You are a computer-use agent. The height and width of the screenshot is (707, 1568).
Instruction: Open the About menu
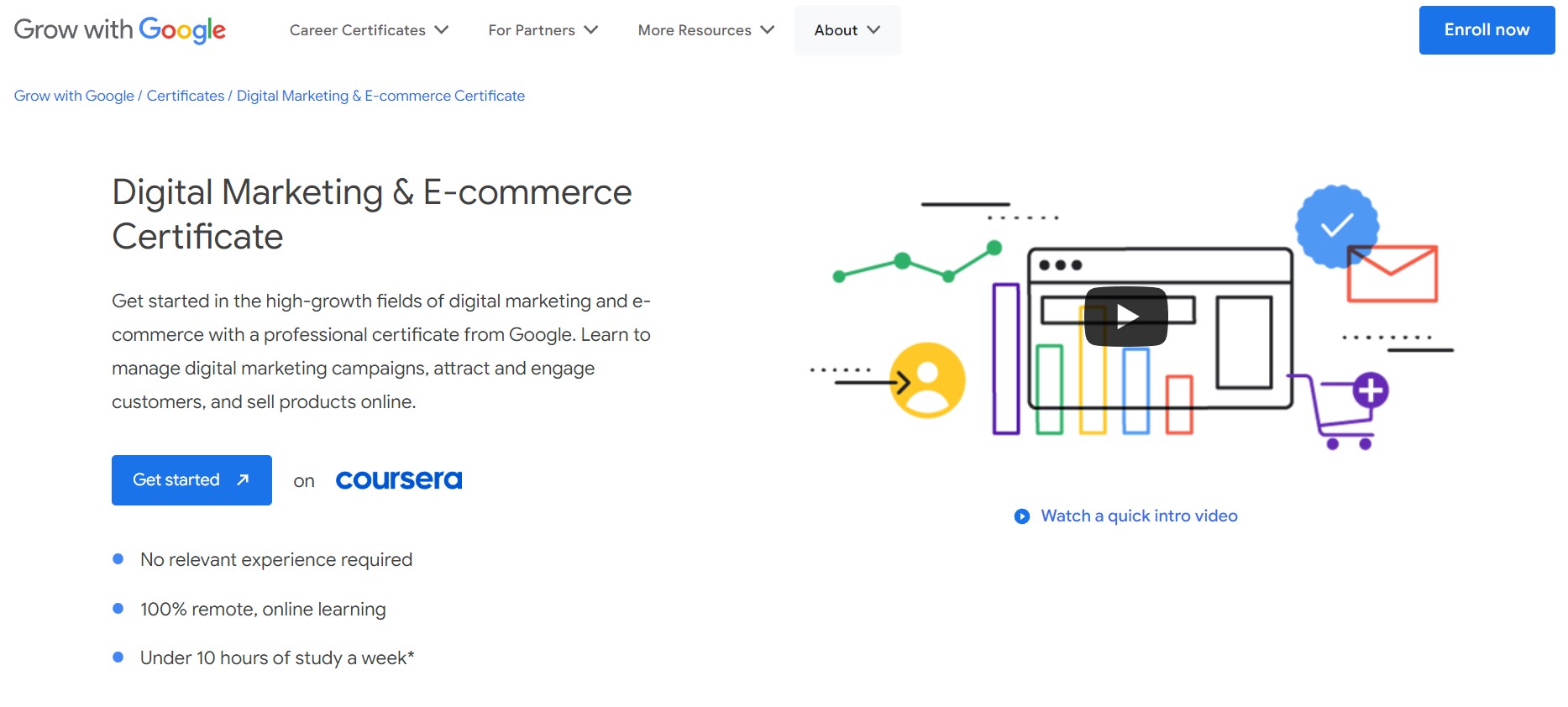coord(847,30)
